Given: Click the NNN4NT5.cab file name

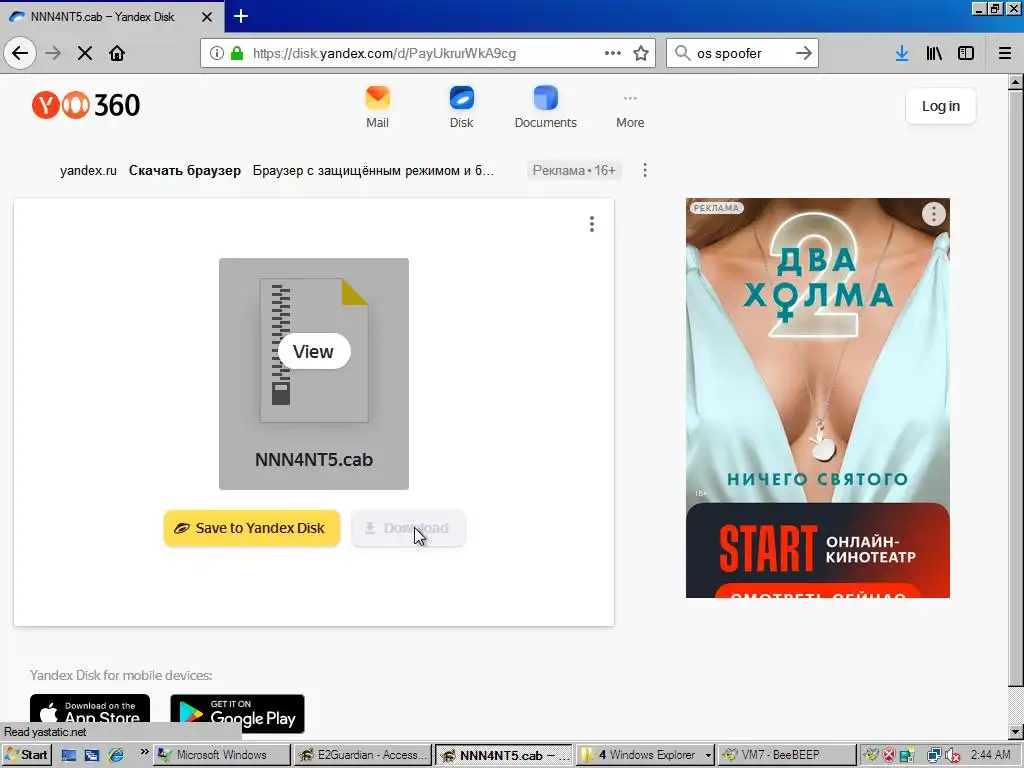Looking at the screenshot, I should point(313,460).
